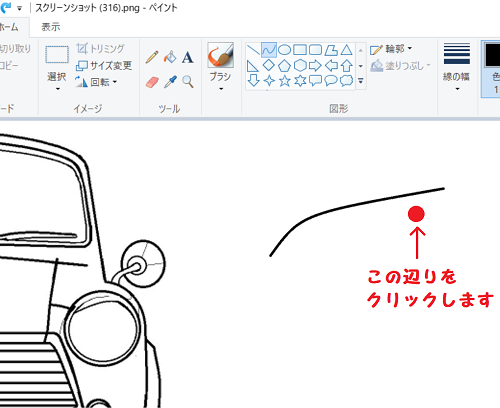Viewport: 500px width, 408px height.
Task: Click the rectangular 選択 selection tool
Action: tap(57, 55)
